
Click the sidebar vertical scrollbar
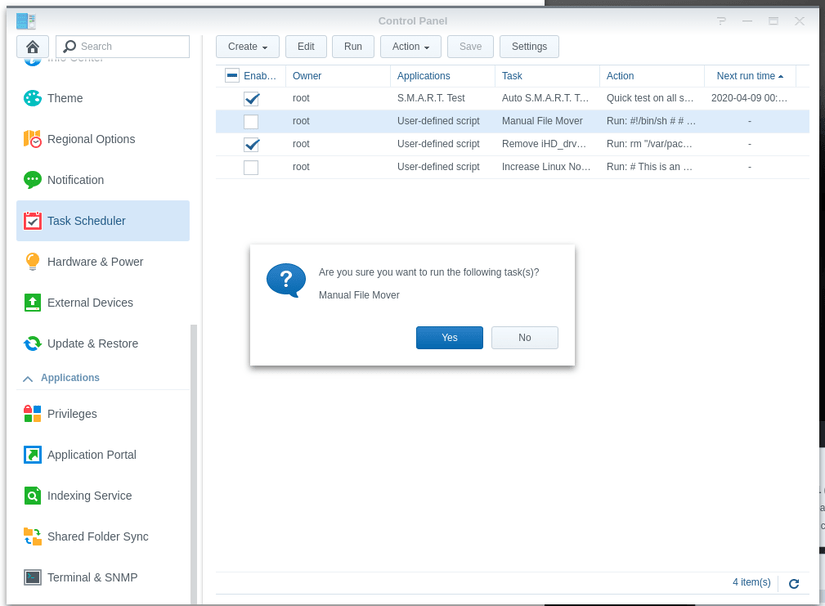coord(194,463)
